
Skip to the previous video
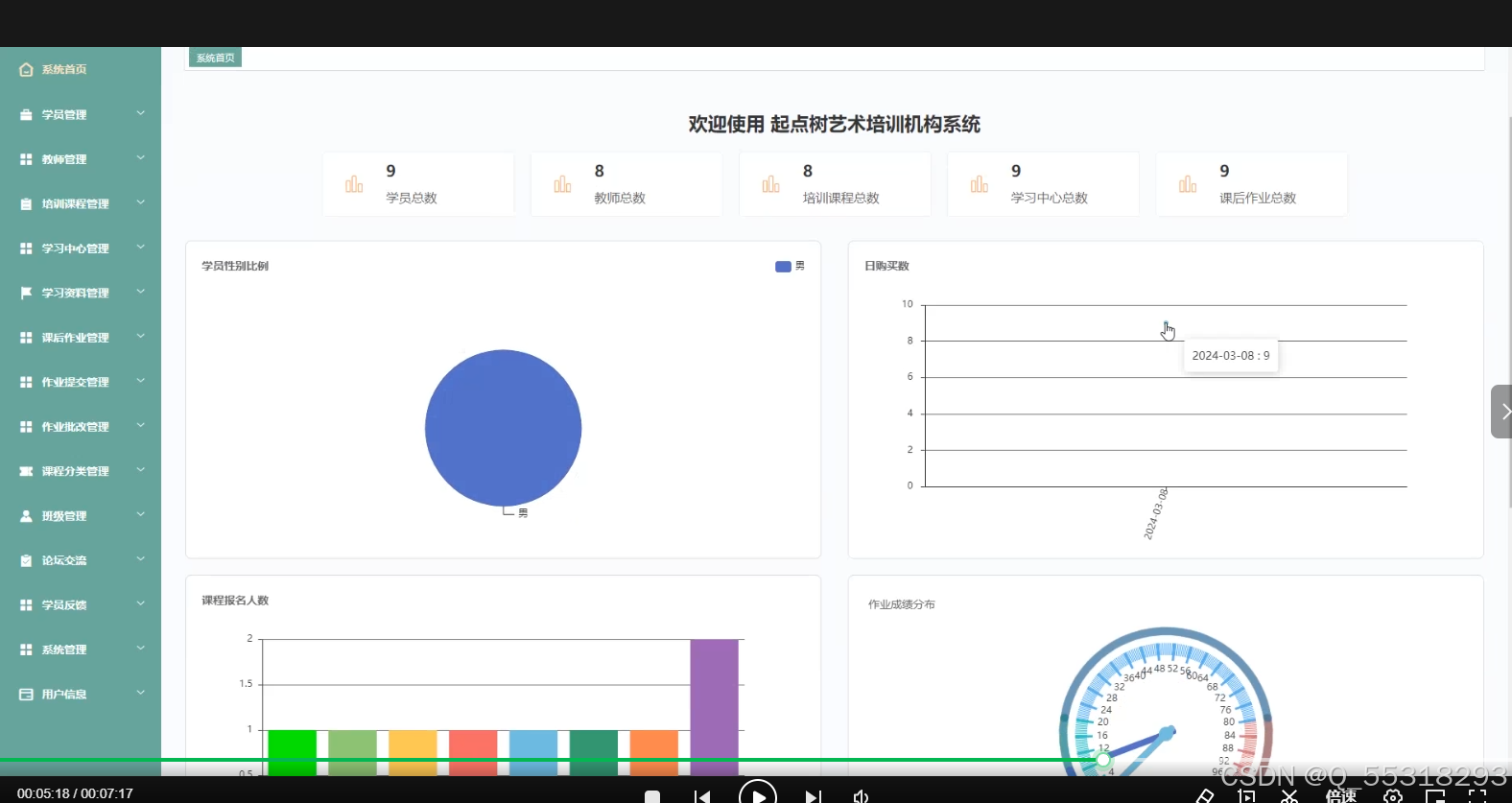click(702, 797)
